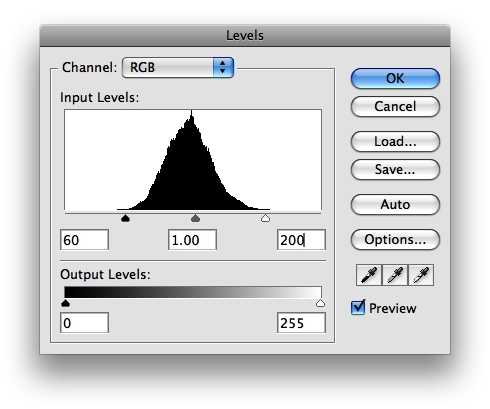Click the Channel dropdown blue arrow stepper
The image size is (490, 409).
click(223, 68)
